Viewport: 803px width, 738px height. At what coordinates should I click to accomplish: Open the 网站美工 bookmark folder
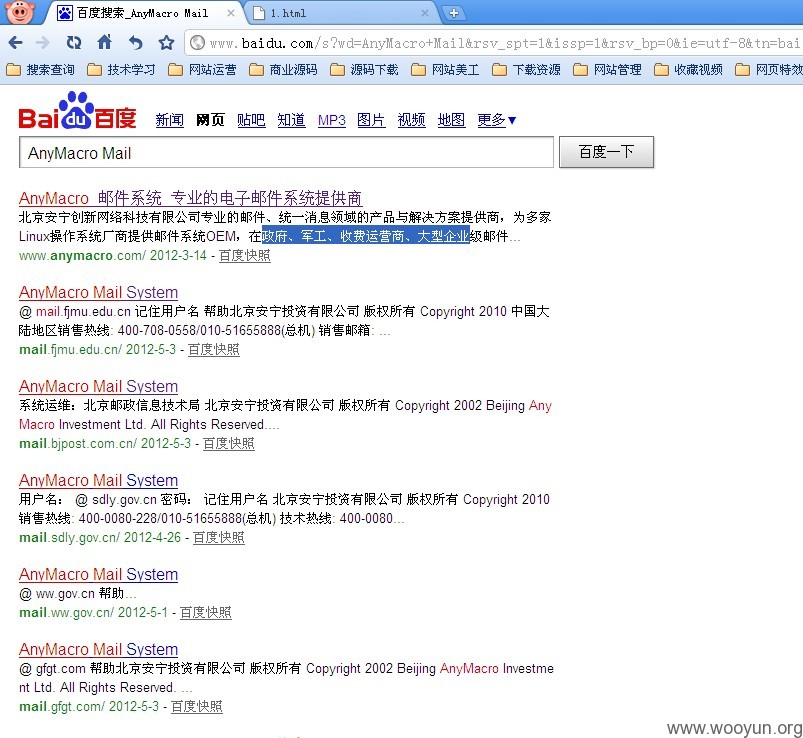pos(445,70)
